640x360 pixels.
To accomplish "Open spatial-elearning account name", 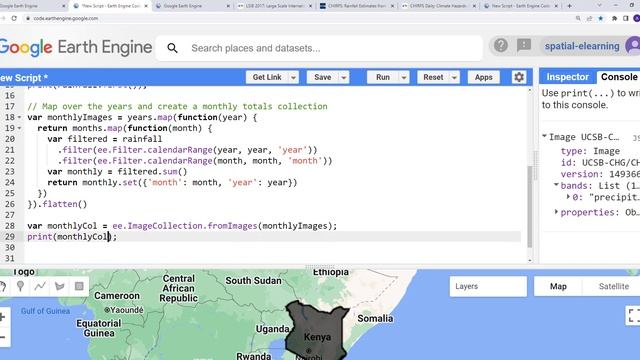I will click(x=582, y=46).
